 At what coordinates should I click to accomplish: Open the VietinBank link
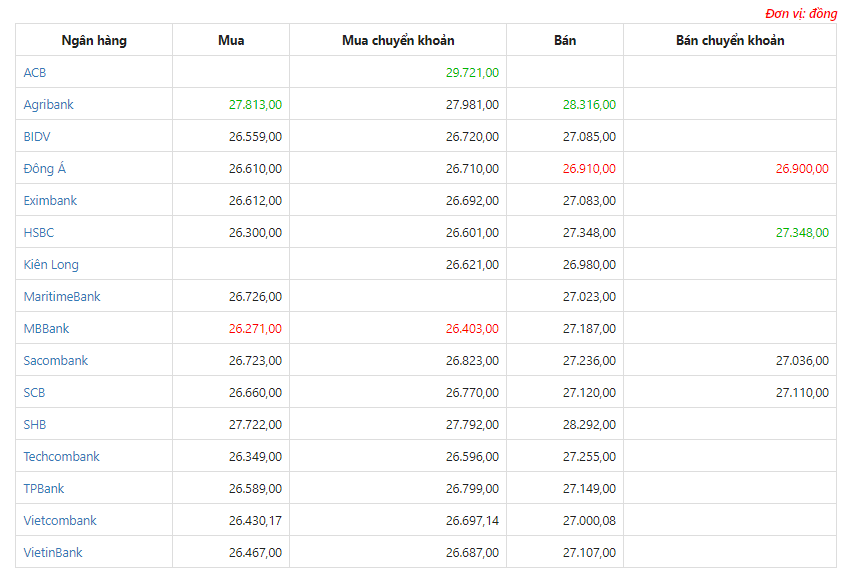52,552
